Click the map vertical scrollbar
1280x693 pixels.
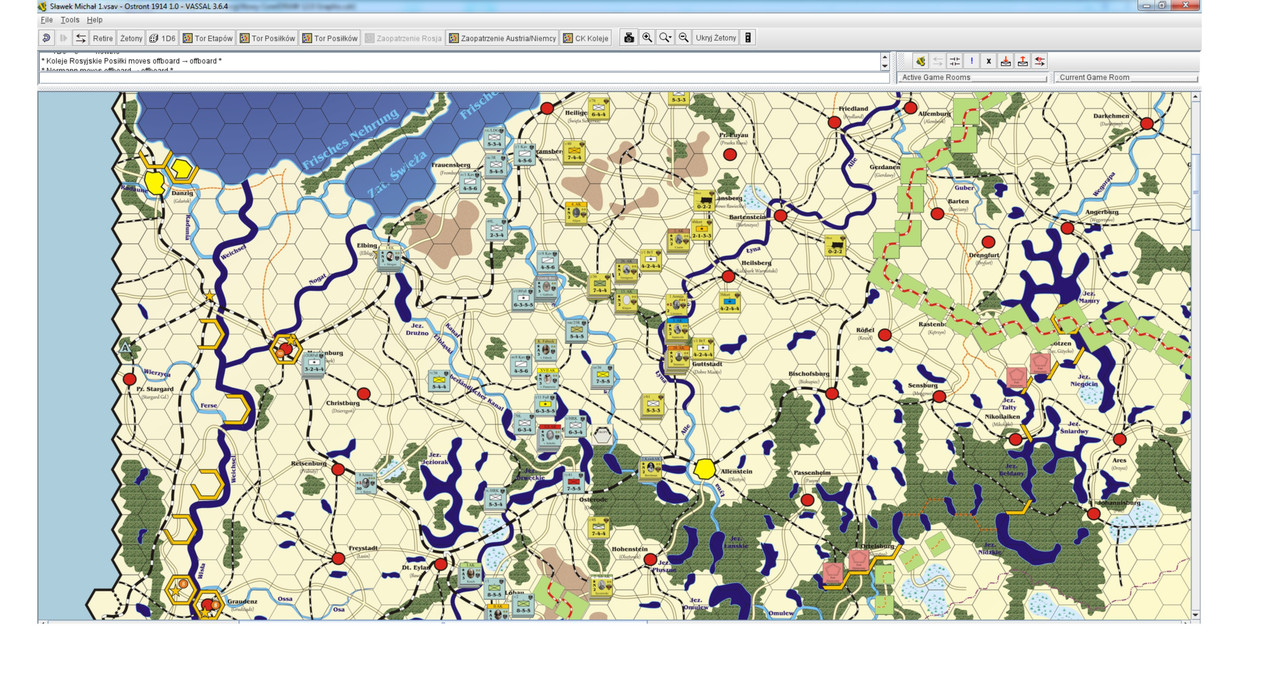pyautogui.click(x=1196, y=355)
